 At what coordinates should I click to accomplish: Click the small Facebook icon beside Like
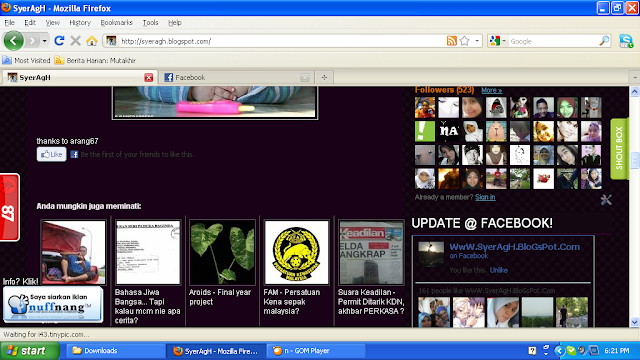click(x=74, y=154)
